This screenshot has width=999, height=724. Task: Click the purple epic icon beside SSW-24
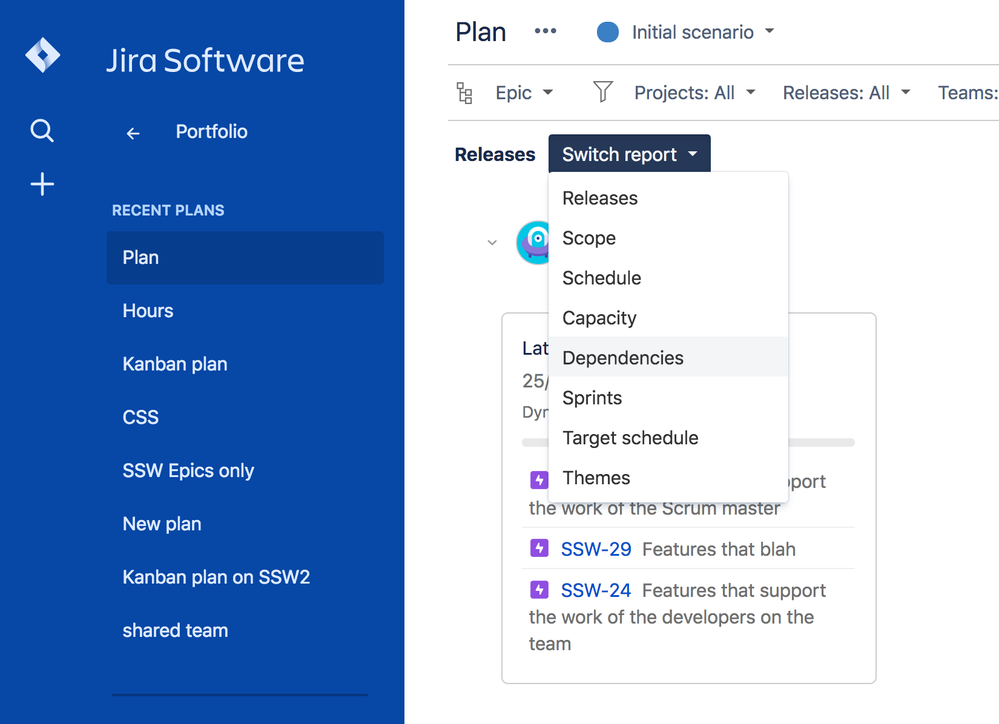click(540, 590)
